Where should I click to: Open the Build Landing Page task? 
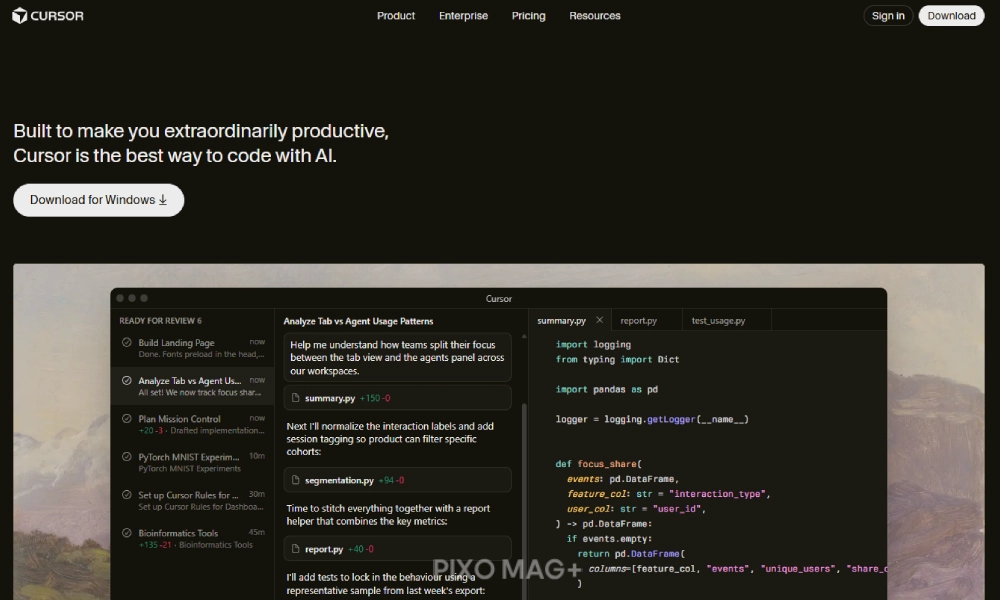193,348
